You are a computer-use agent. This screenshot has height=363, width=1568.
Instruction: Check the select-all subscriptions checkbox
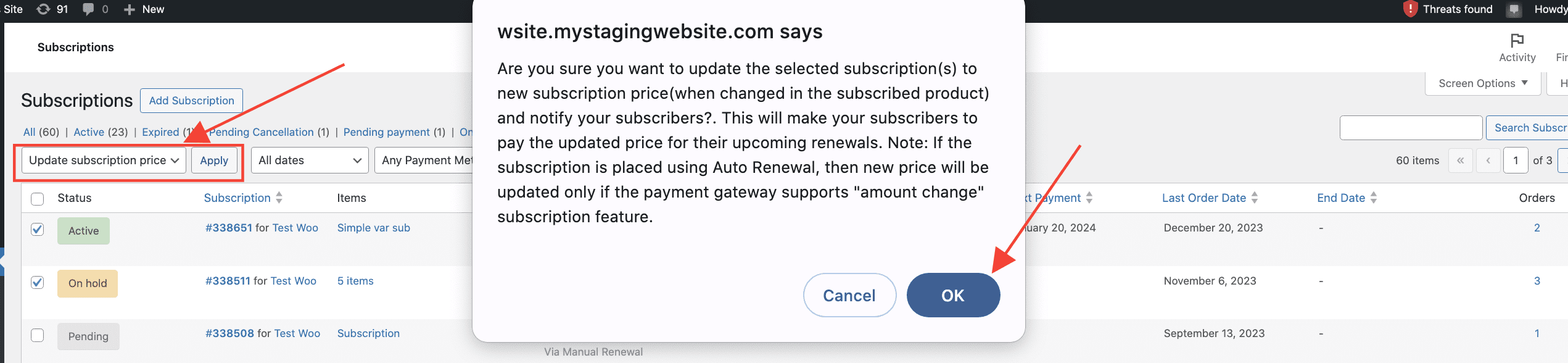[x=37, y=198]
